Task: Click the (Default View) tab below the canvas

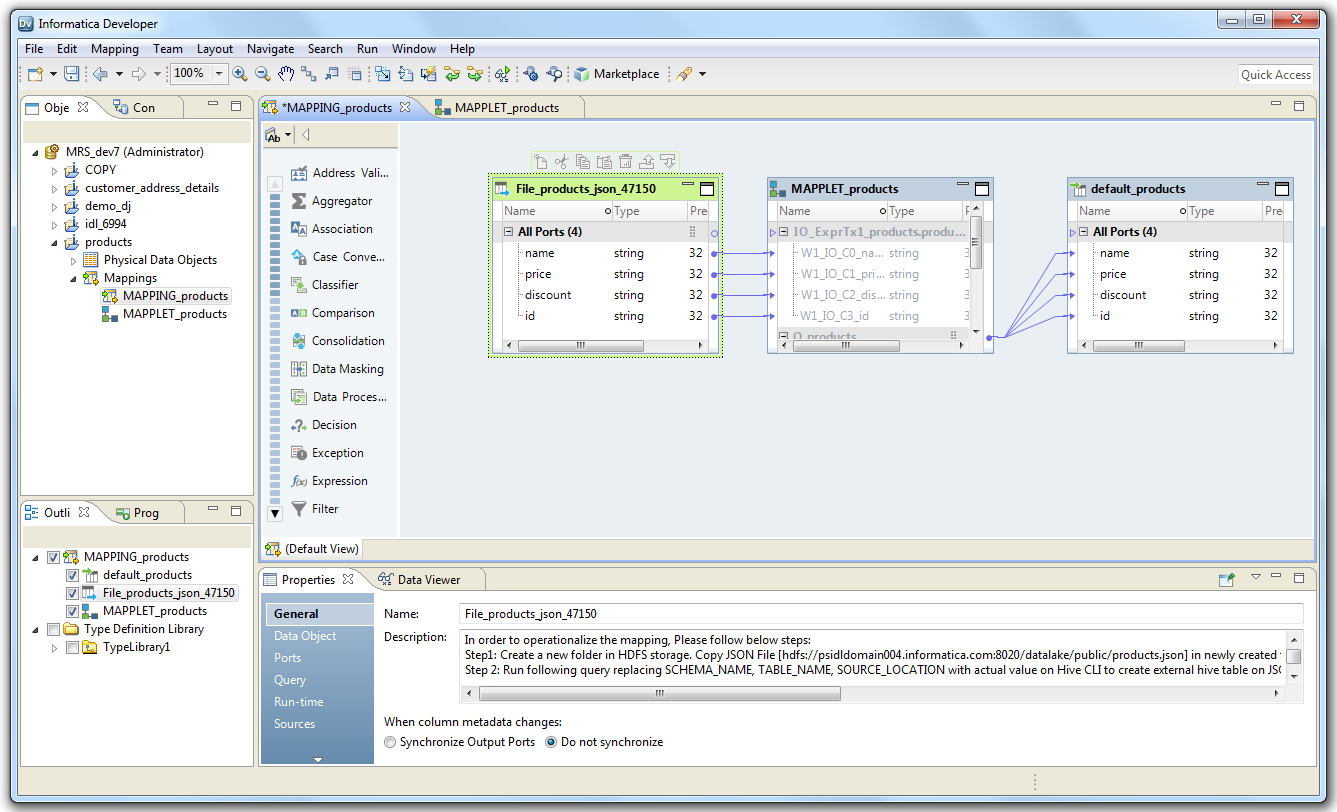Action: [x=312, y=549]
